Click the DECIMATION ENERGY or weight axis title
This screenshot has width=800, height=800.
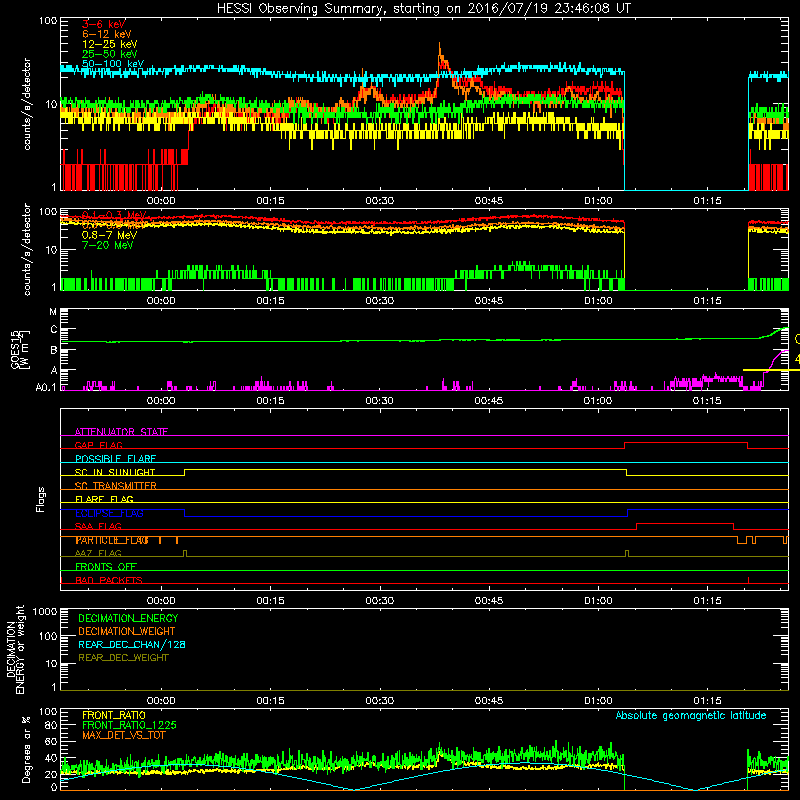point(15,649)
